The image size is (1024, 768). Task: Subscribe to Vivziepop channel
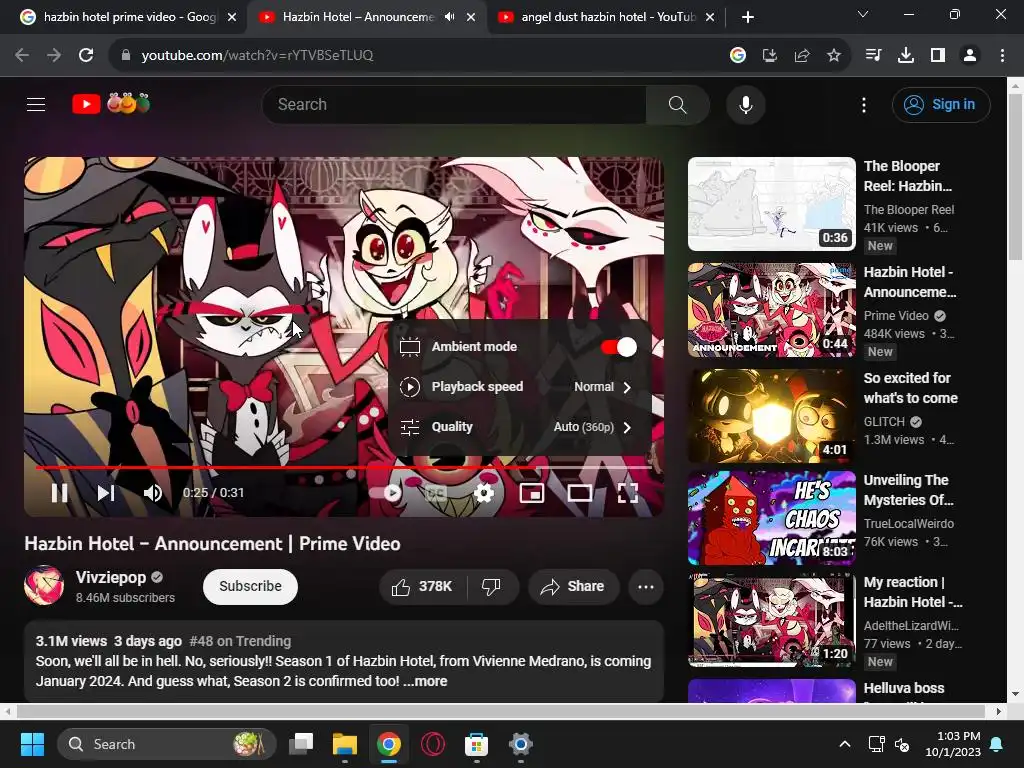click(250, 586)
